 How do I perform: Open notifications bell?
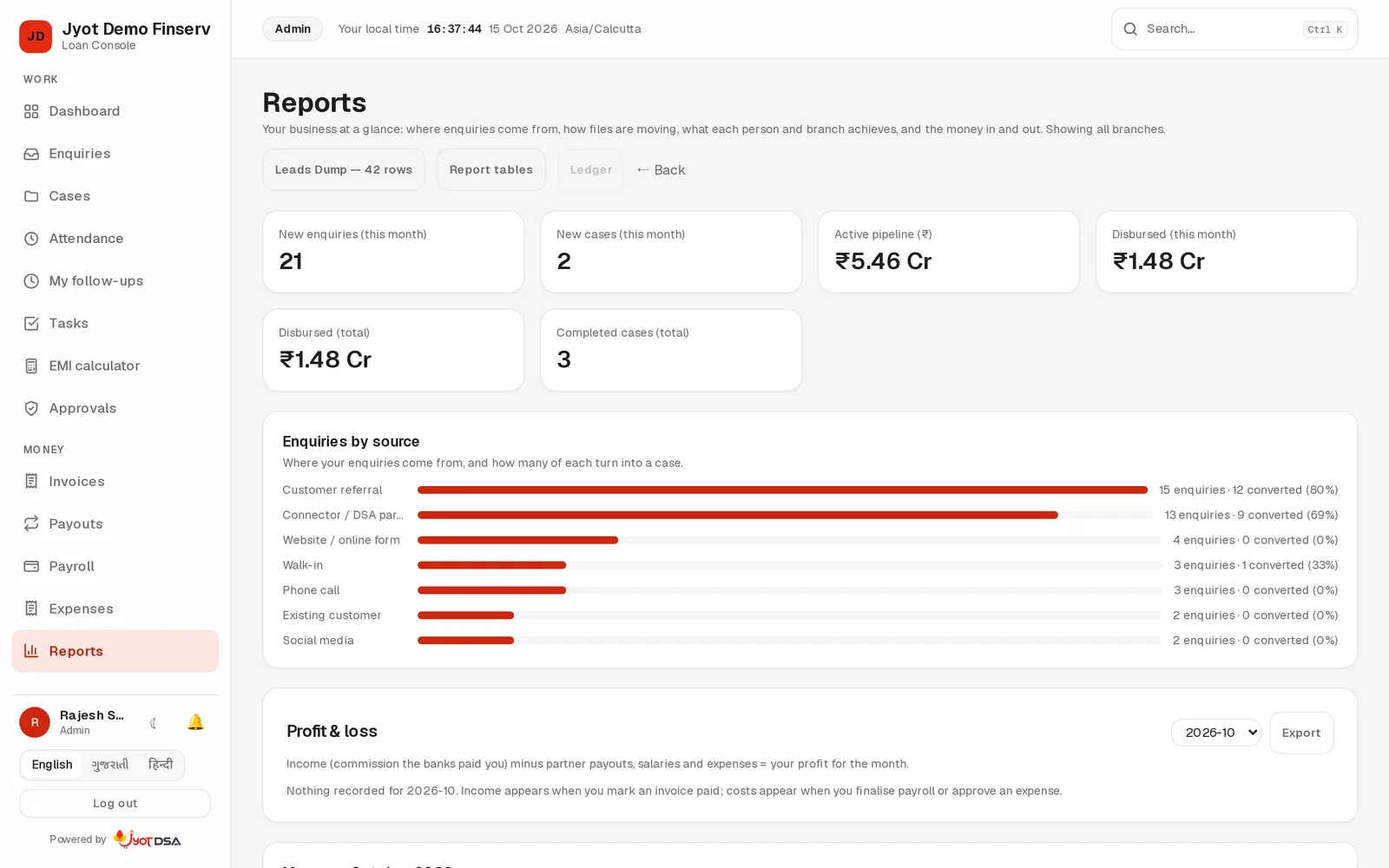tap(195, 722)
